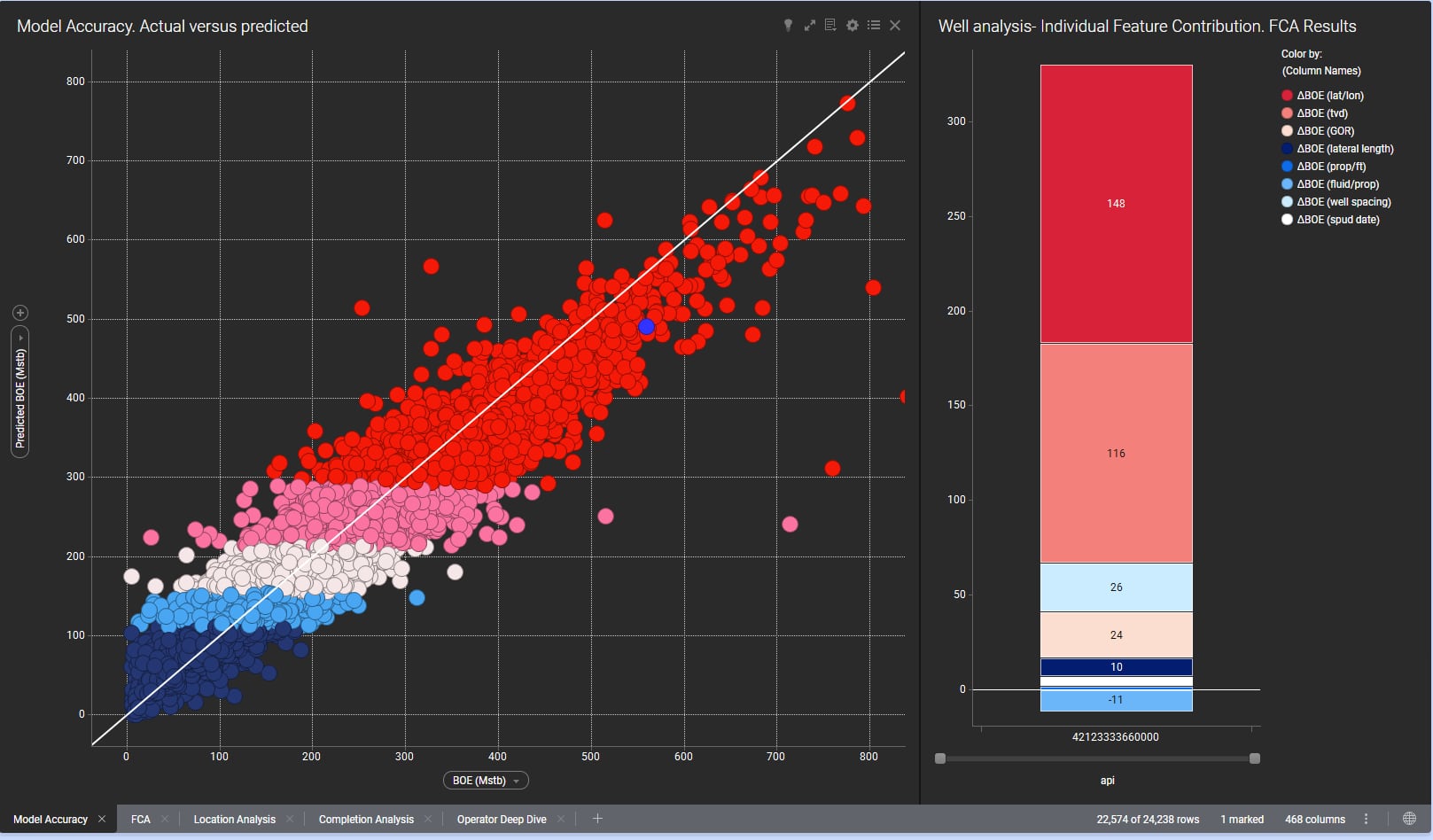Maximize the Model Accuracy visualization

click(809, 26)
